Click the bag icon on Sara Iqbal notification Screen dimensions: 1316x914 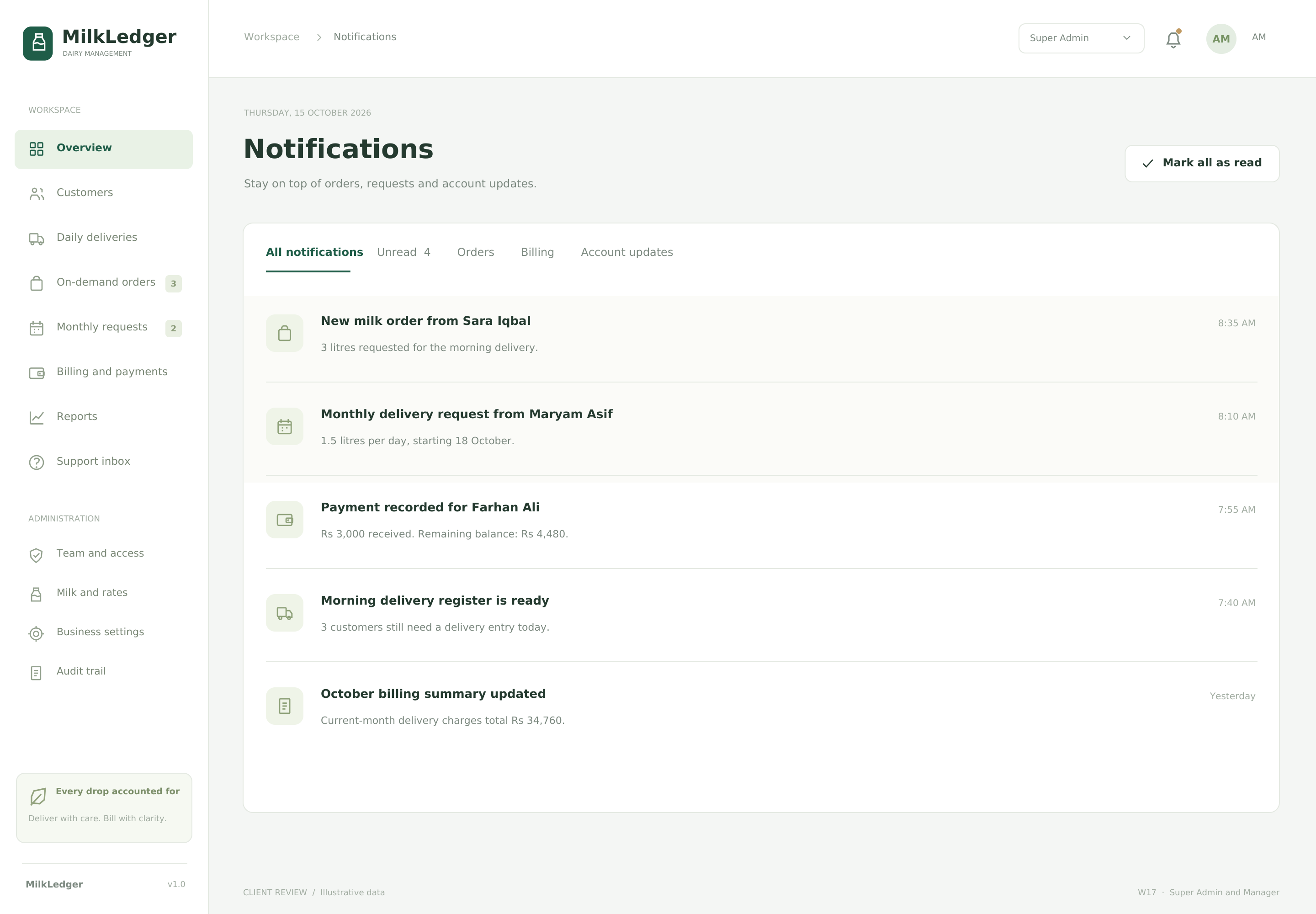click(285, 333)
